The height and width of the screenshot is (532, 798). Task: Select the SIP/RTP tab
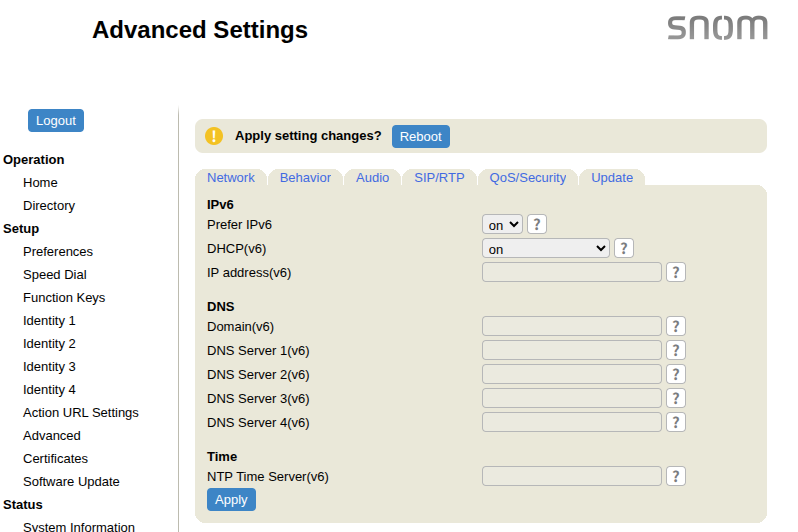click(x=439, y=178)
